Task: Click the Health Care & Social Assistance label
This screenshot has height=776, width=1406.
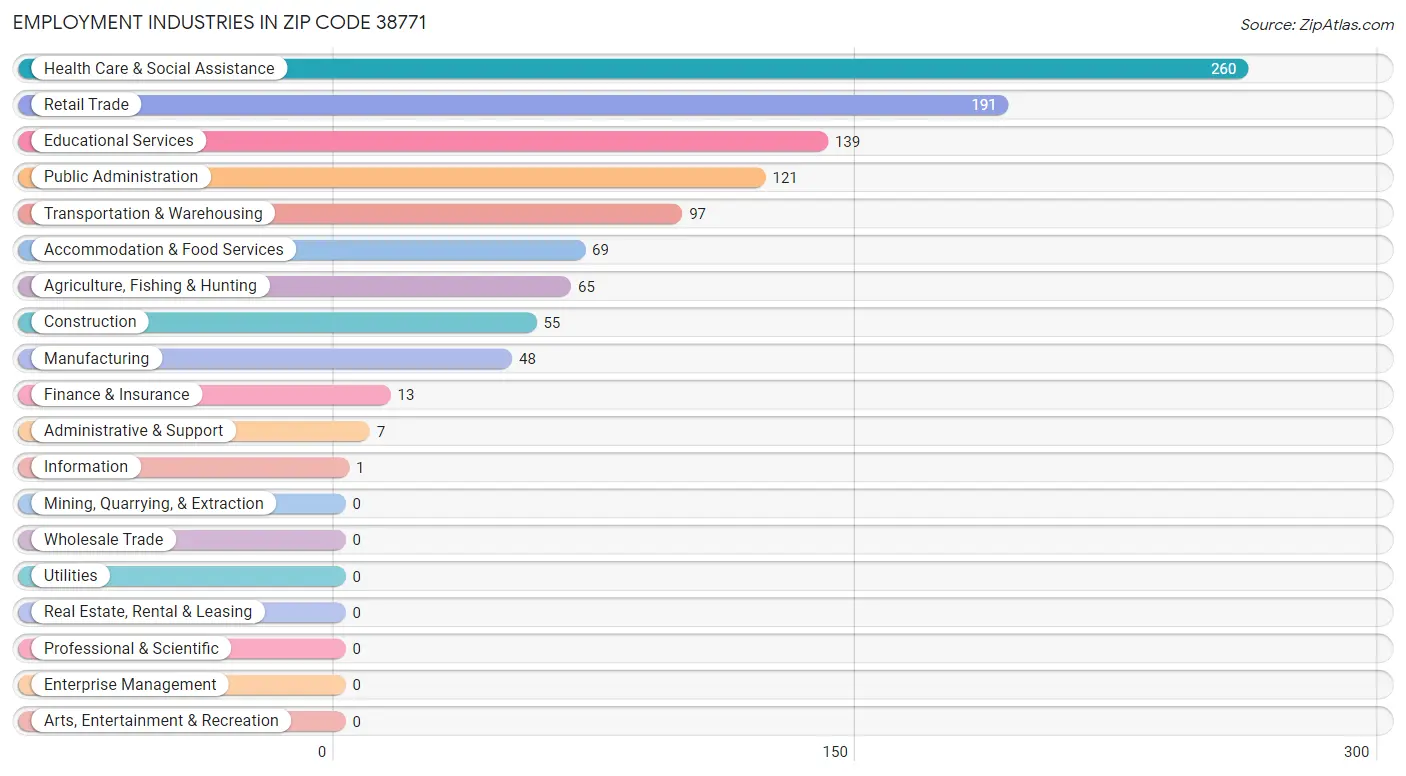Action: click(159, 68)
